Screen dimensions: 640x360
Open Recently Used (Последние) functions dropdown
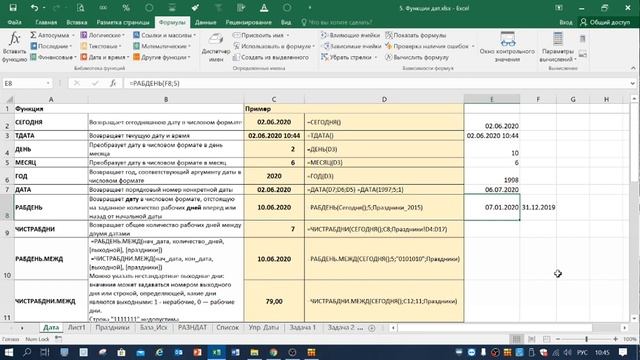pos(51,46)
